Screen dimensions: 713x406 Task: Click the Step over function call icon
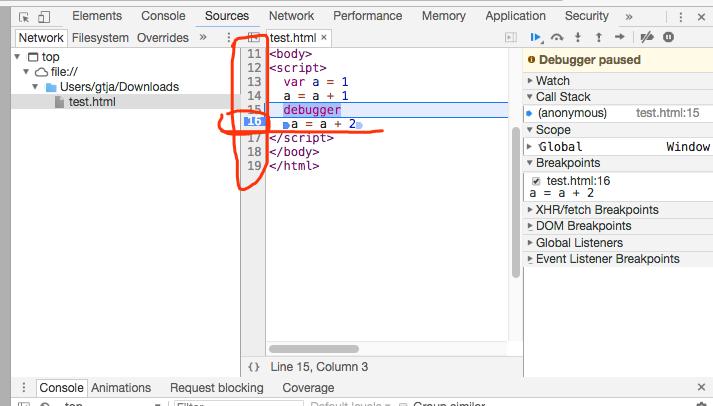pos(557,37)
